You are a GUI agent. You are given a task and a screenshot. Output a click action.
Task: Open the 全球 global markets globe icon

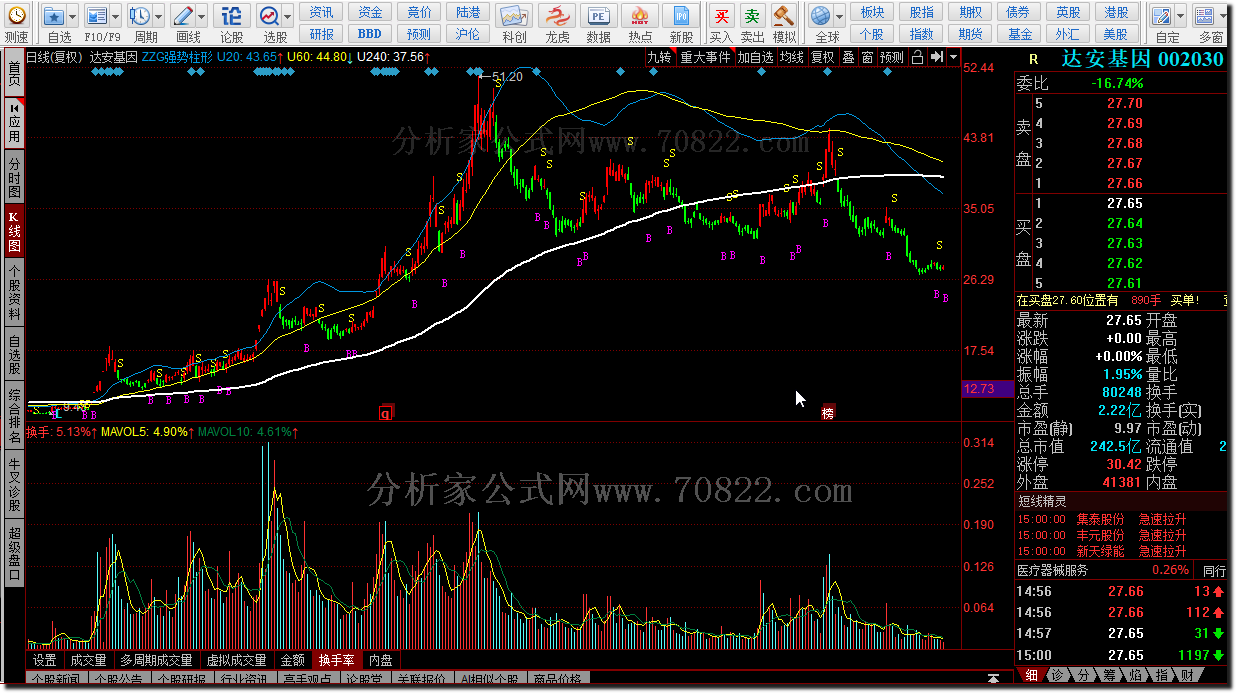pyautogui.click(x=820, y=16)
